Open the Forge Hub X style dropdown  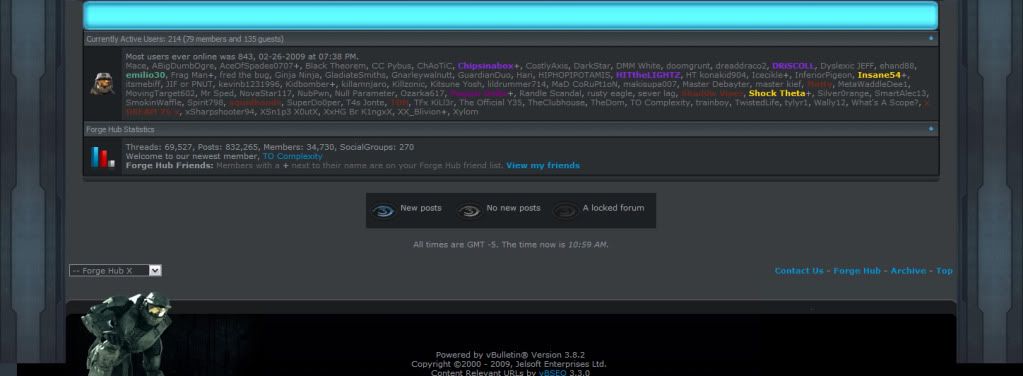[115, 270]
